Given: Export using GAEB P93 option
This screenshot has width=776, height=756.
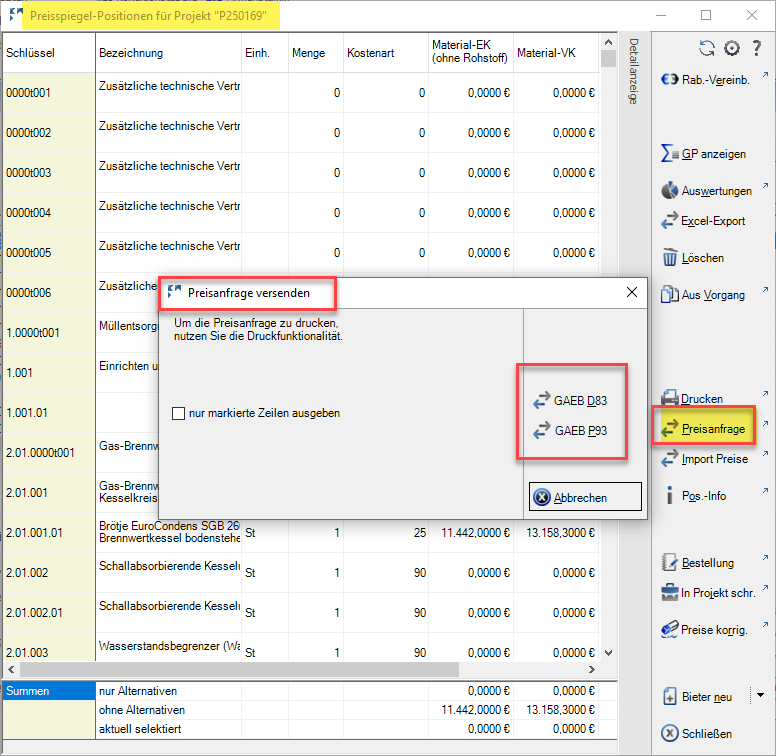Looking at the screenshot, I should point(572,432).
